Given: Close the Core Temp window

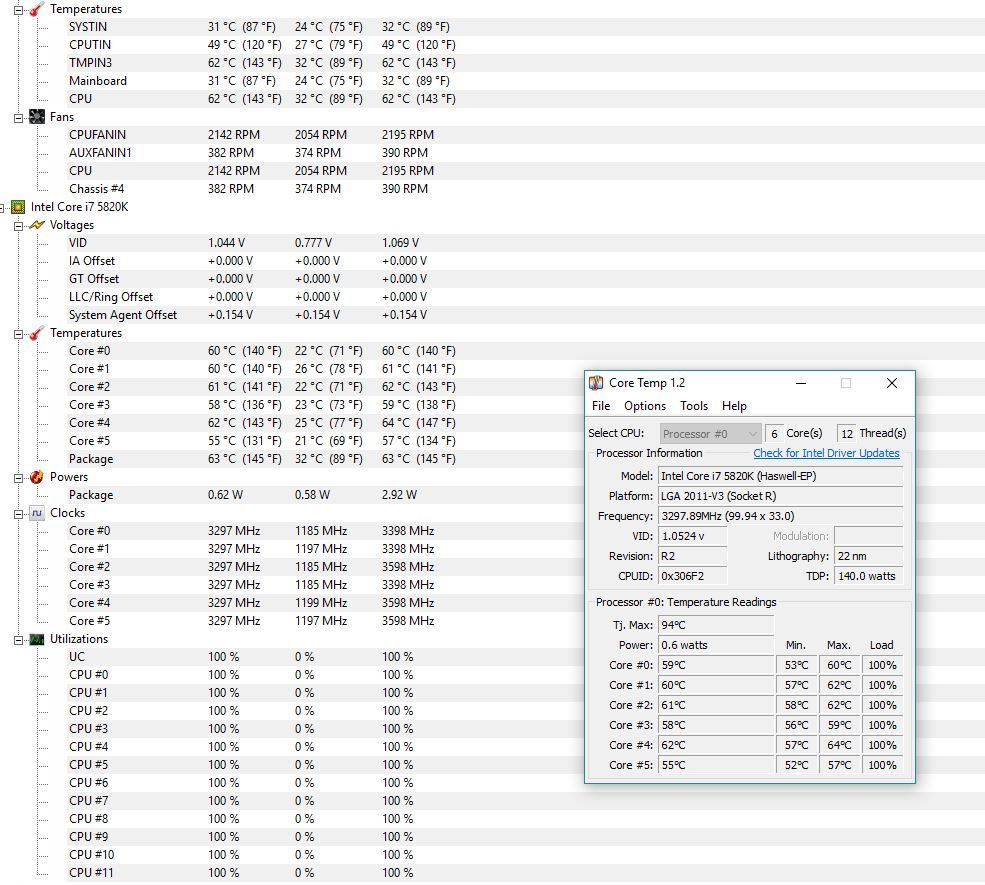Looking at the screenshot, I should [x=891, y=383].
